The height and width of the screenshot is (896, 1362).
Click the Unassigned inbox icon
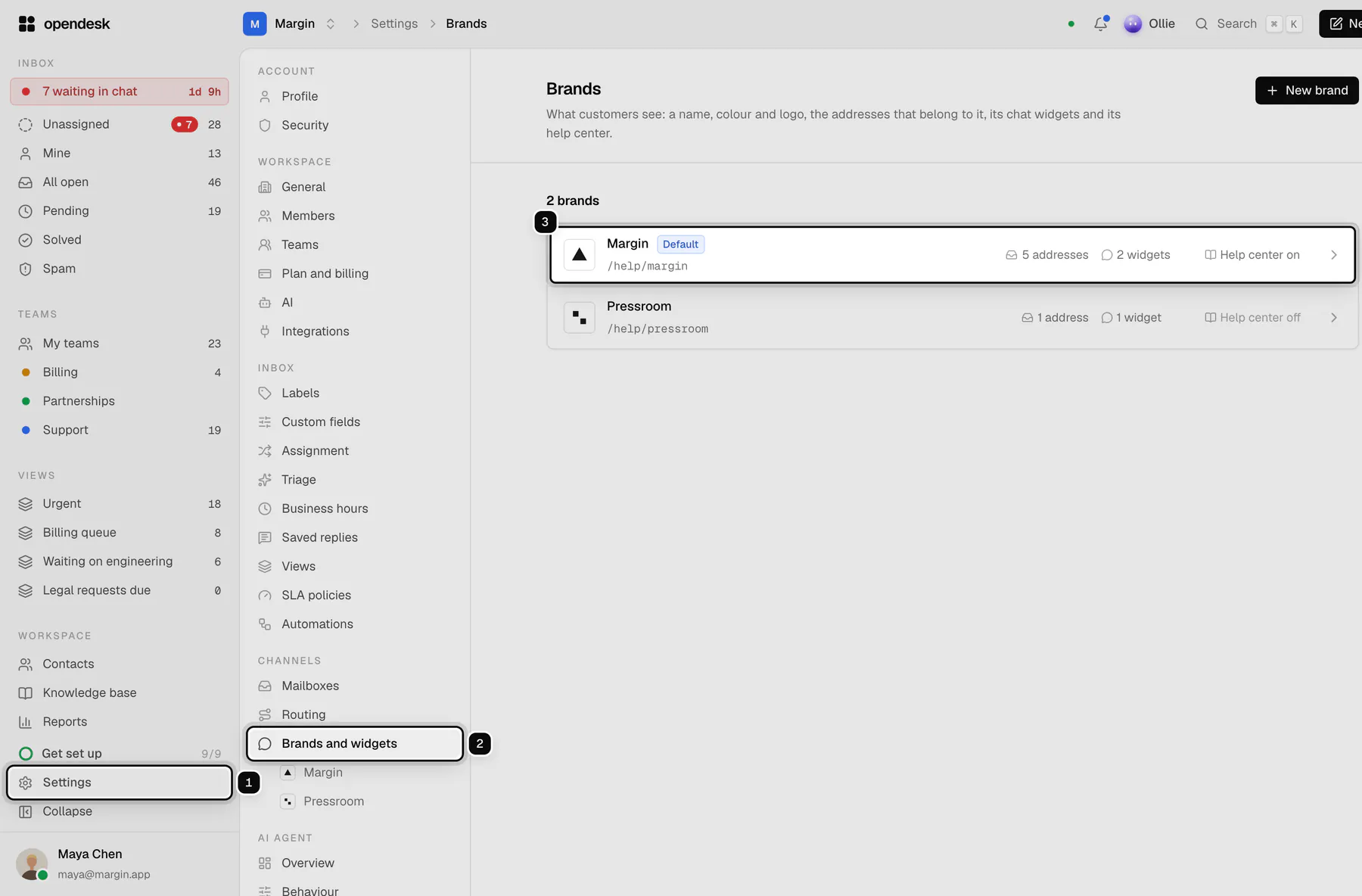point(26,124)
